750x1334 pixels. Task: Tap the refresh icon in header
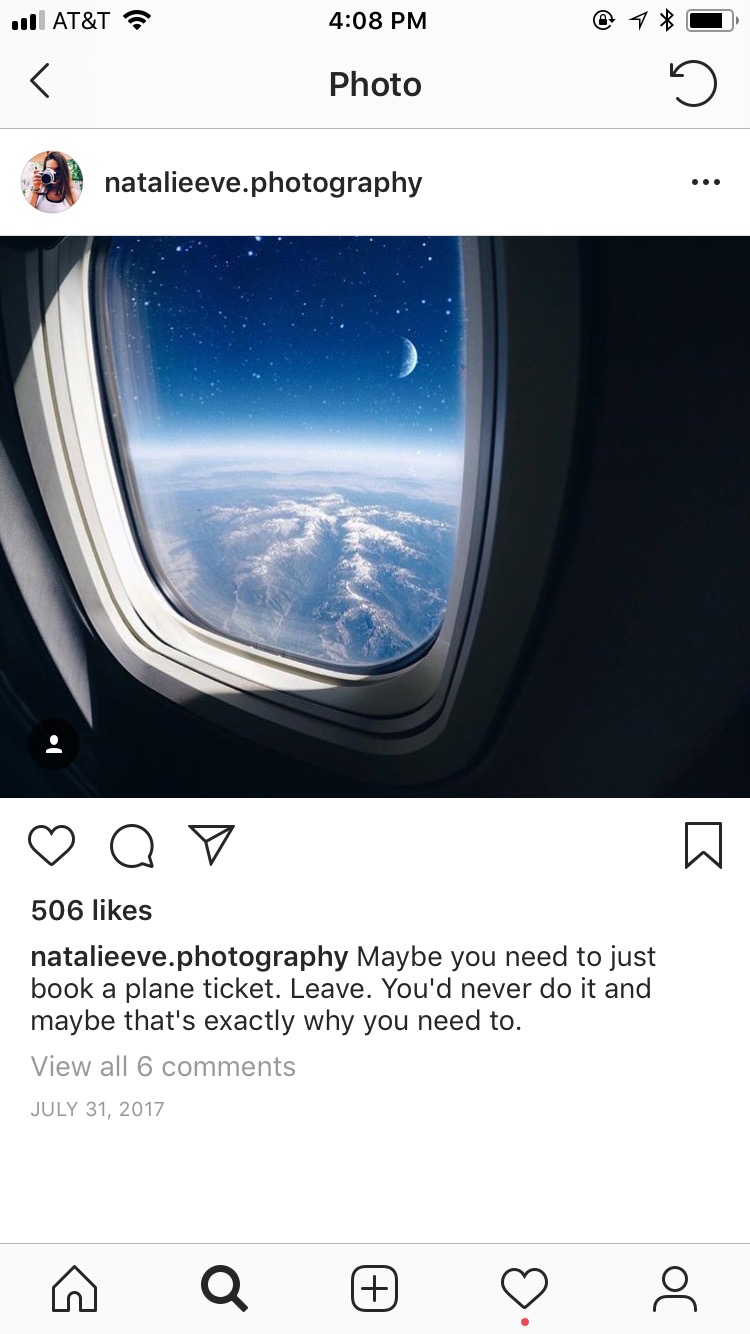pos(693,83)
